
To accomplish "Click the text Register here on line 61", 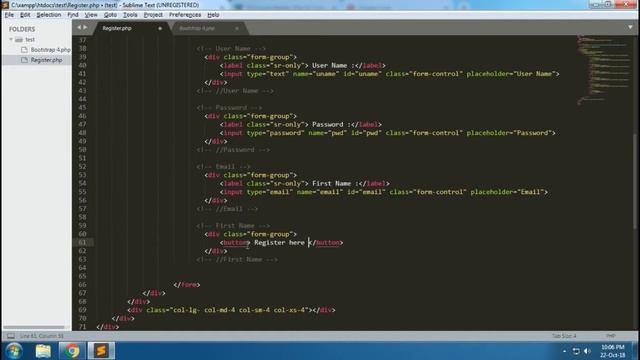I will [x=280, y=242].
